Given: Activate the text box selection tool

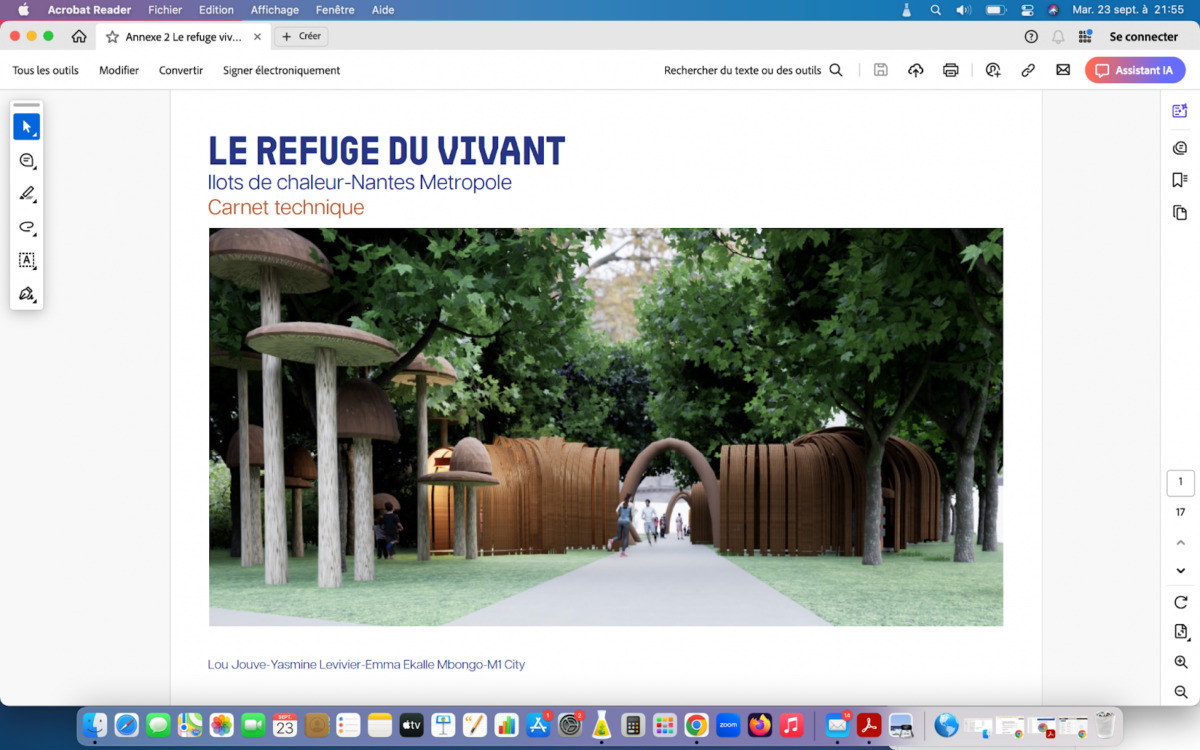Looking at the screenshot, I should (27, 260).
